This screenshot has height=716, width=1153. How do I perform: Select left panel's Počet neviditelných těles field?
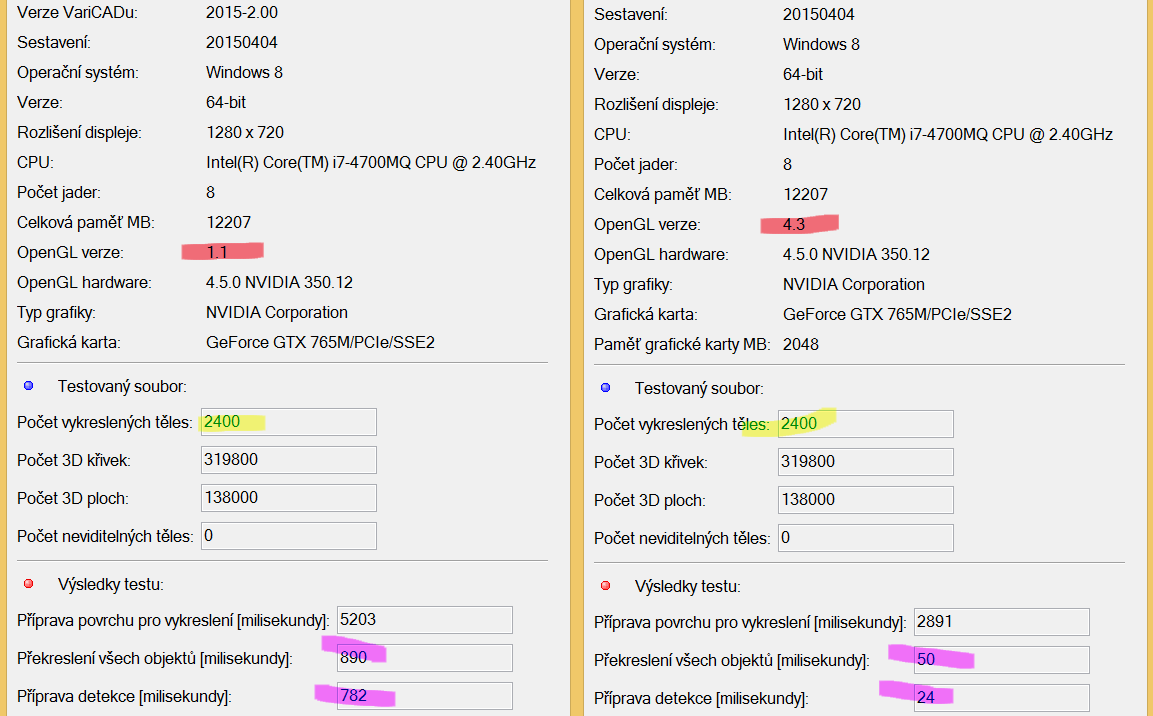click(x=288, y=536)
